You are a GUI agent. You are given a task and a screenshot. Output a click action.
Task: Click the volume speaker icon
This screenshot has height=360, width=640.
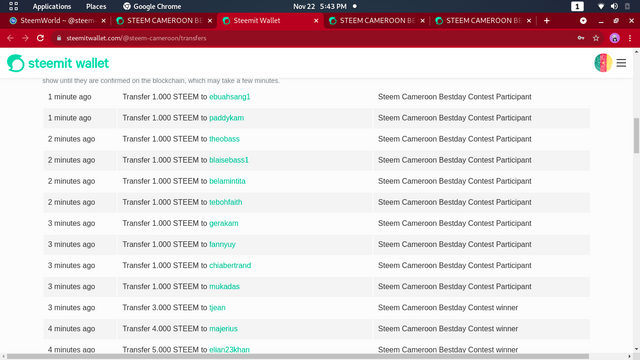tap(614, 7)
